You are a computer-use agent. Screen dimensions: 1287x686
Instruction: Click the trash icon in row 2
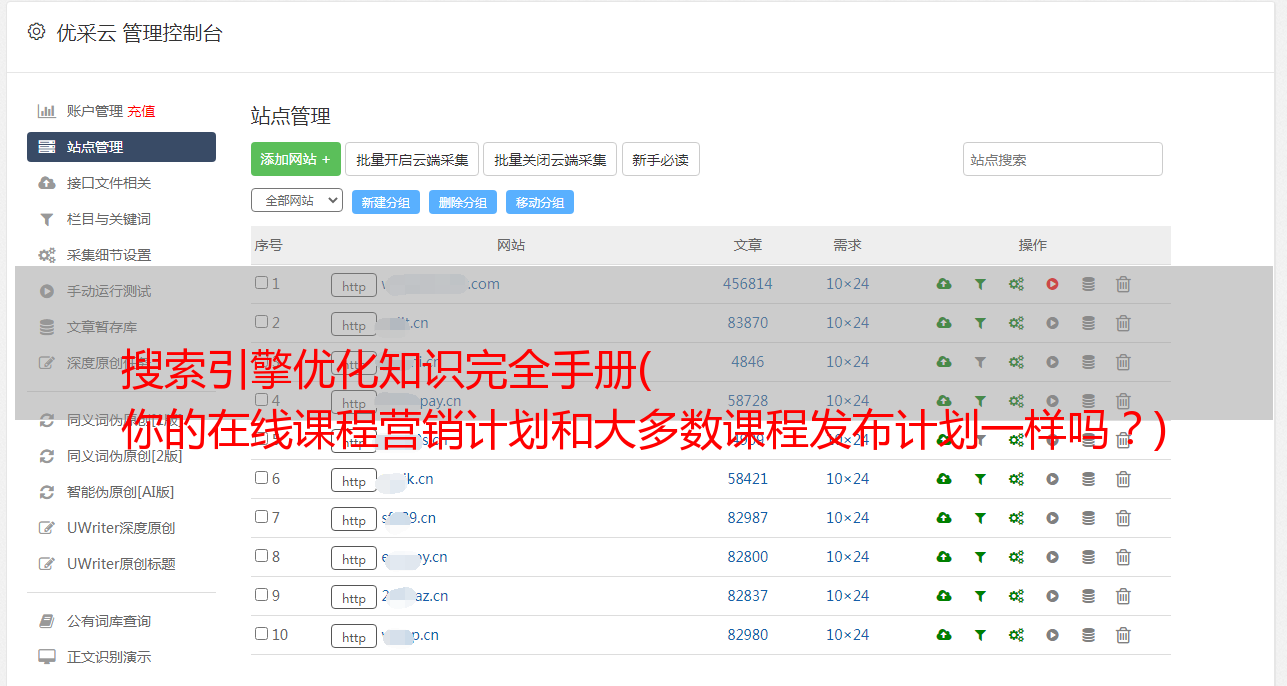click(1123, 323)
